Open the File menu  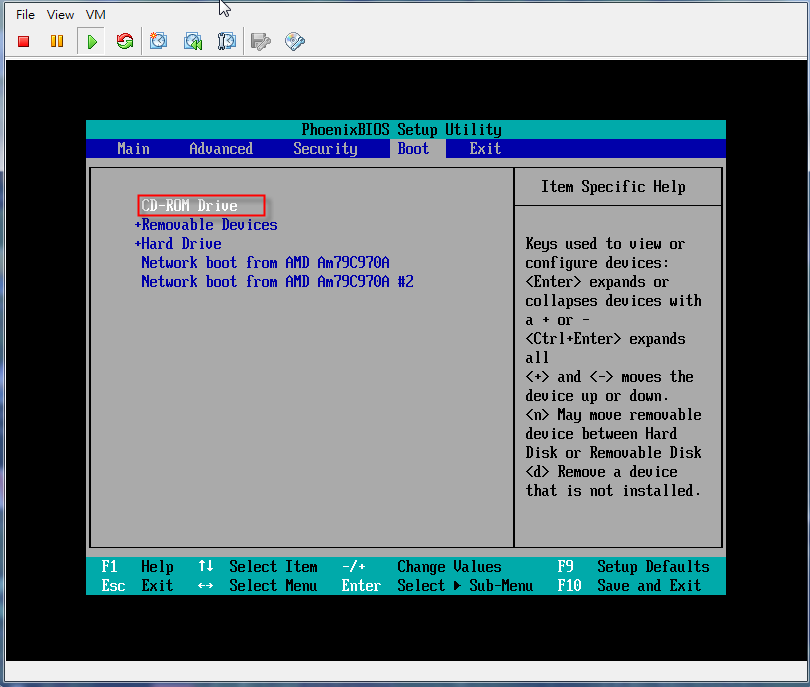(24, 14)
